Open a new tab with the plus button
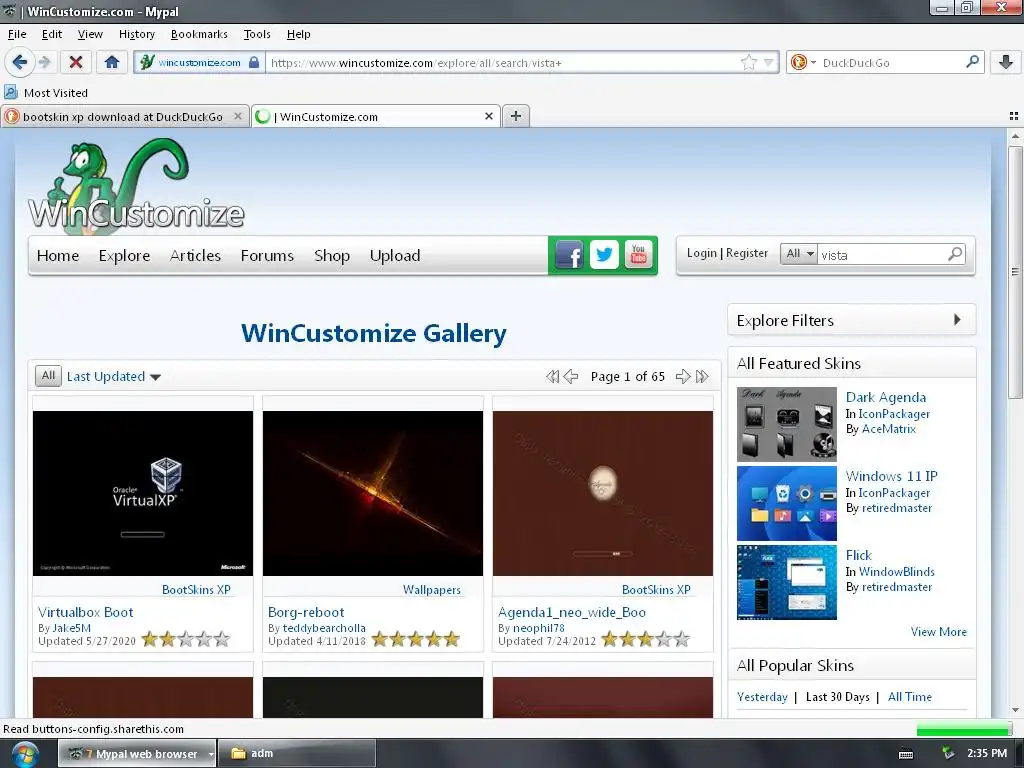This screenshot has height=768, width=1024. (516, 116)
